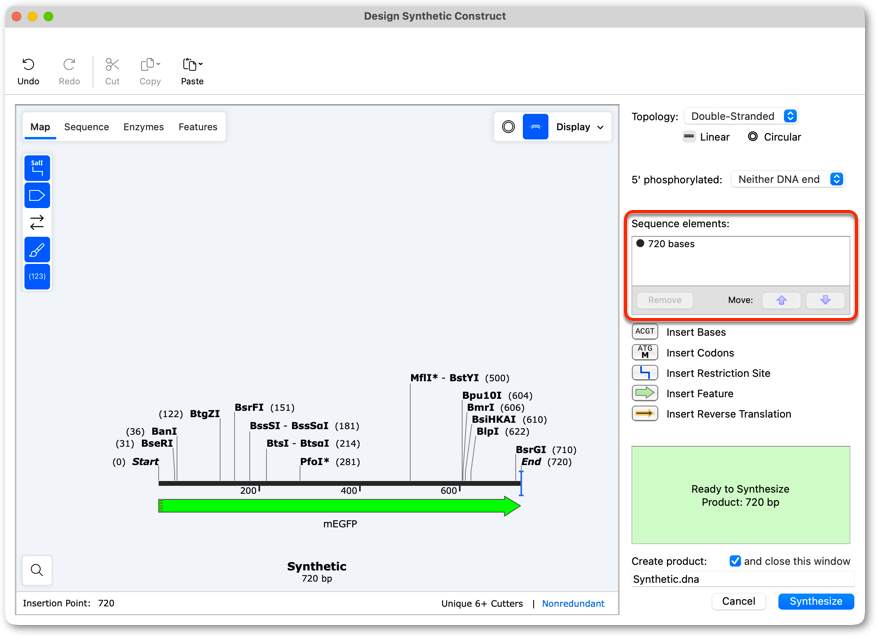876x636 pixels.
Task: Open the Copy options dropdown arrow
Action: (x=158, y=64)
